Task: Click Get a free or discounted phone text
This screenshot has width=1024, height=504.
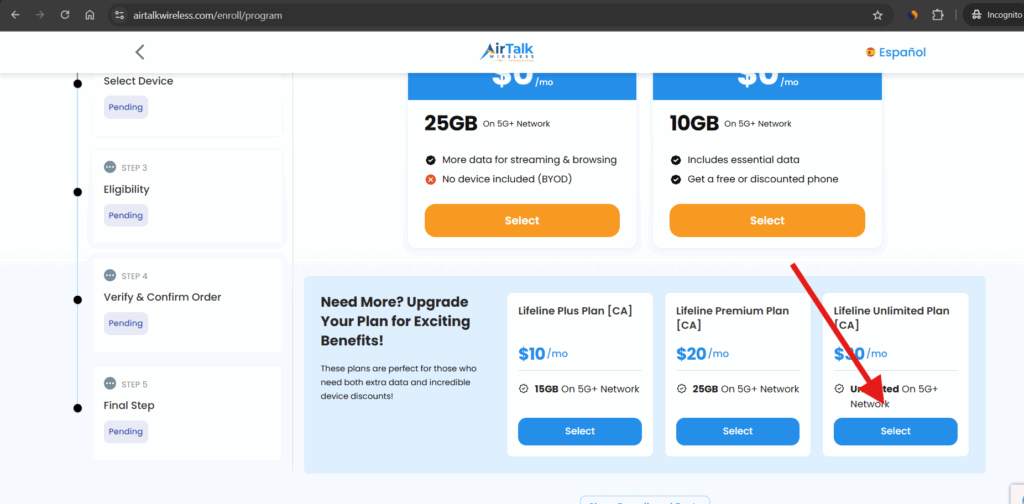Action: click(x=763, y=180)
